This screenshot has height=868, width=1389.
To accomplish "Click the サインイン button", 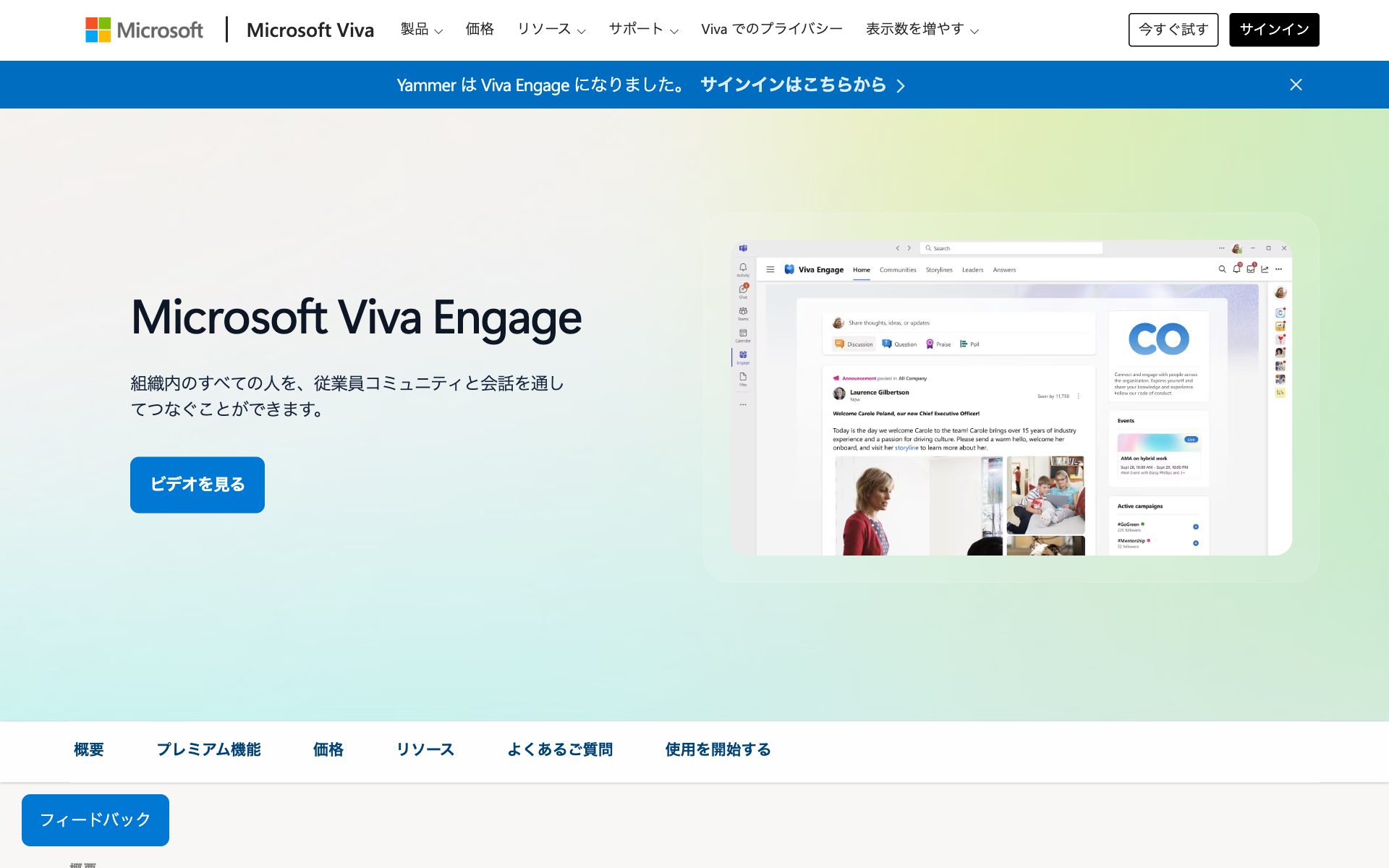I will pos(1274,30).
